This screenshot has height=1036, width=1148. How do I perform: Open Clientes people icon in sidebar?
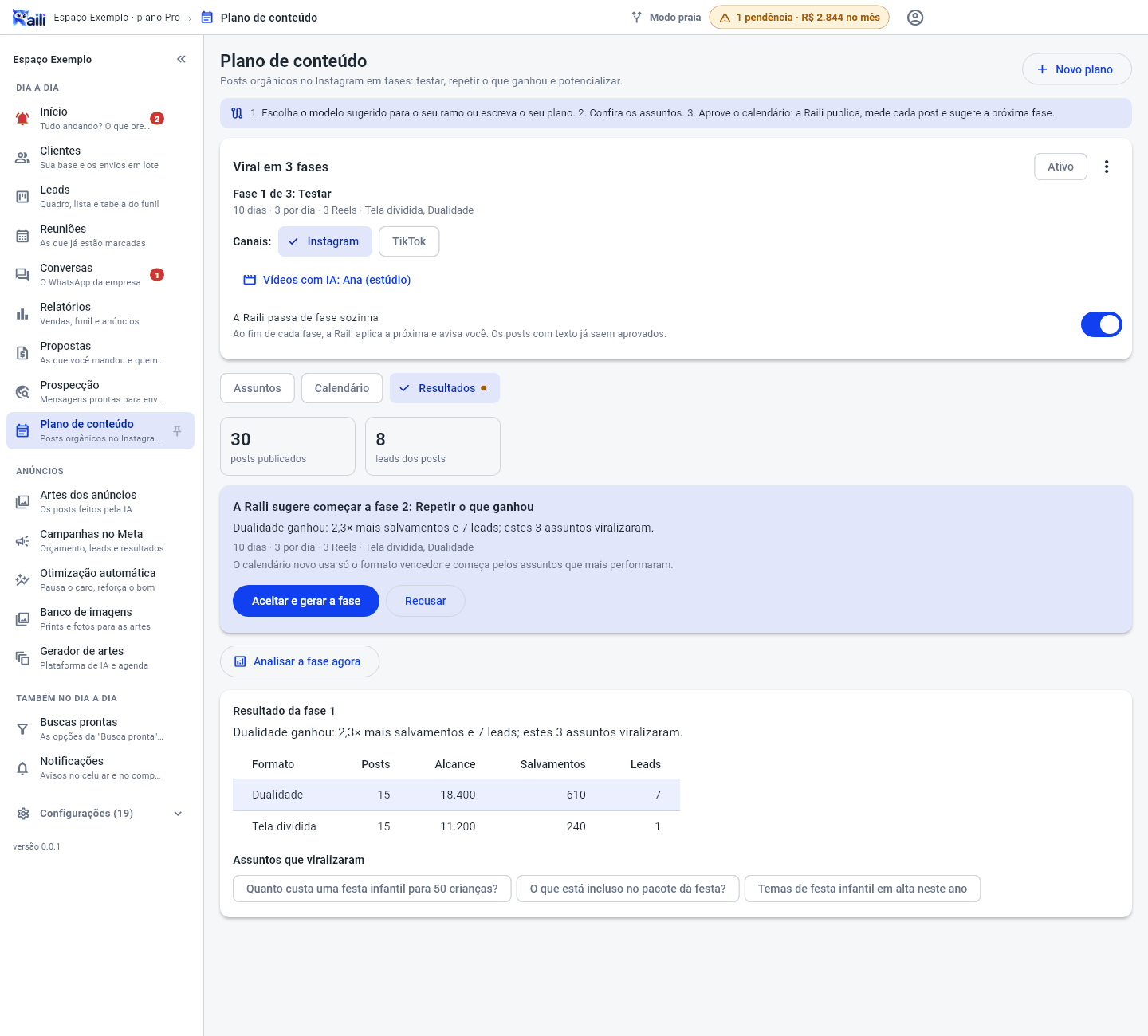tap(22, 158)
